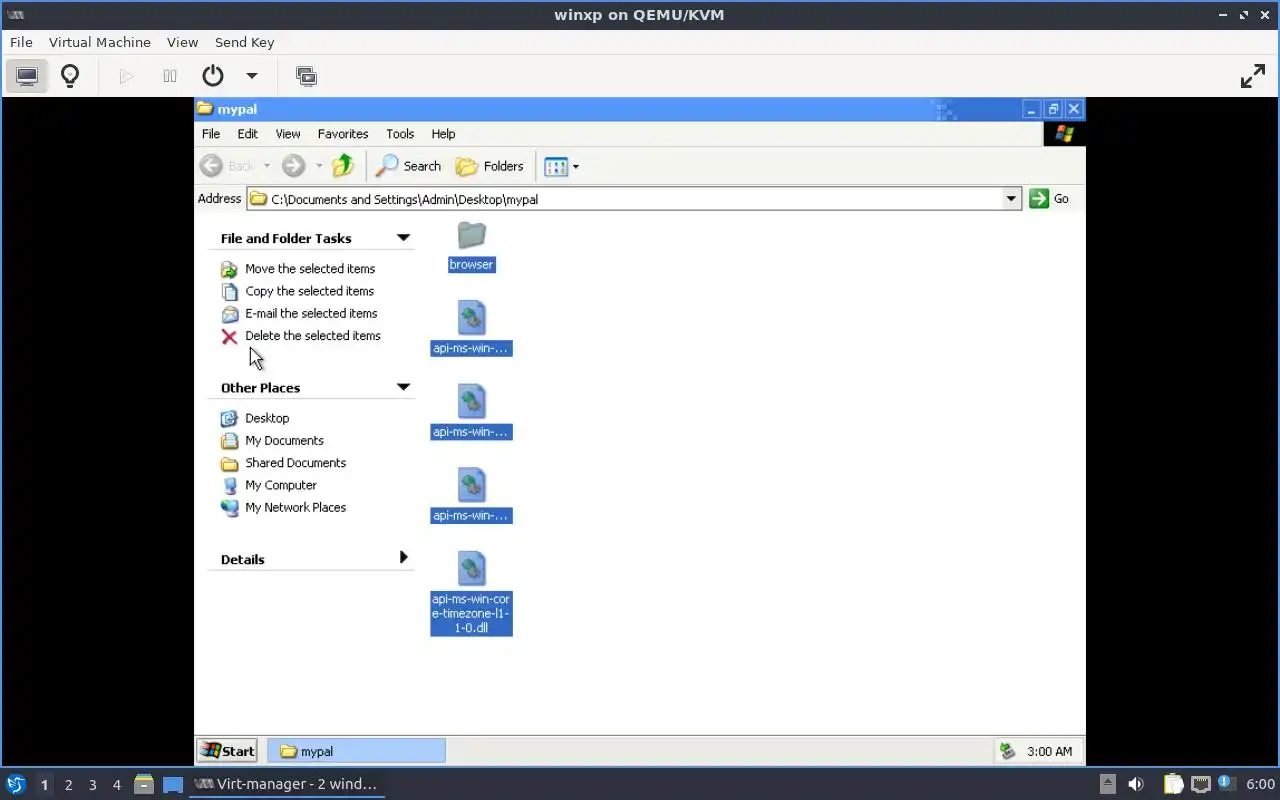Click the virt-manager graphical console monitor icon
Image resolution: width=1280 pixels, height=800 pixels.
[x=27, y=76]
